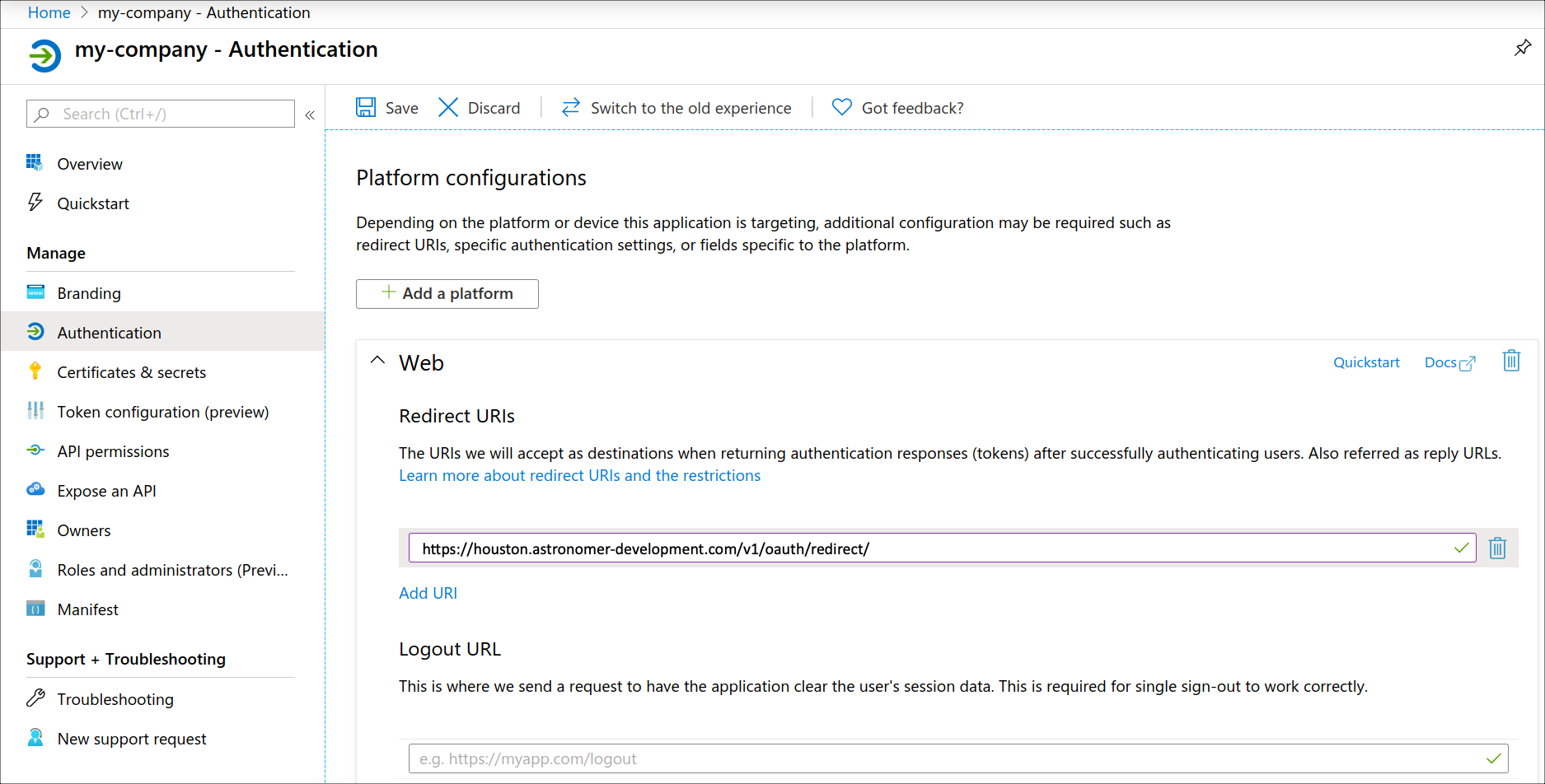
Task: Open Token configuration (preview)
Action: click(162, 412)
